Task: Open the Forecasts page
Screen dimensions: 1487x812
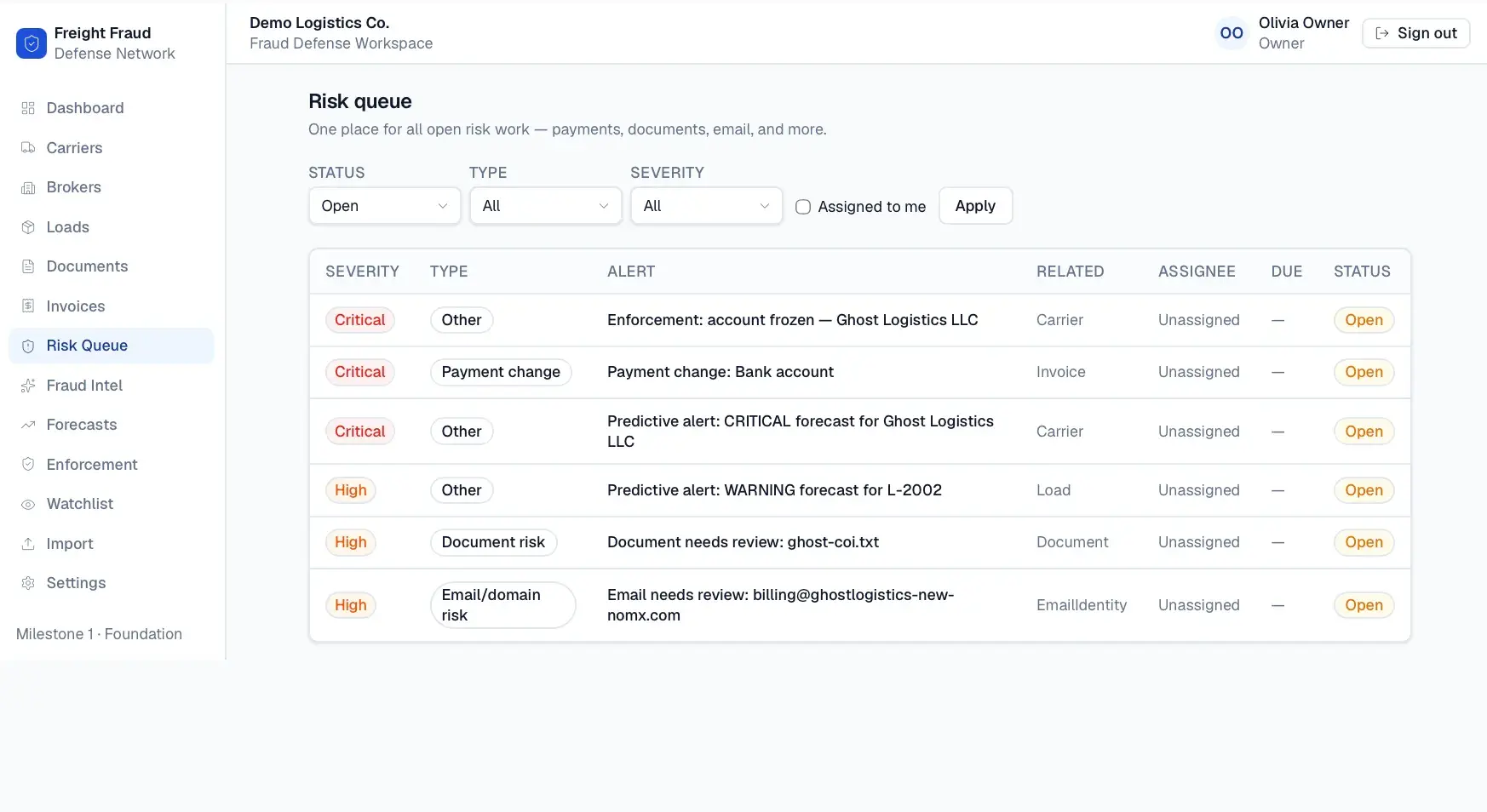Action: [112, 425]
